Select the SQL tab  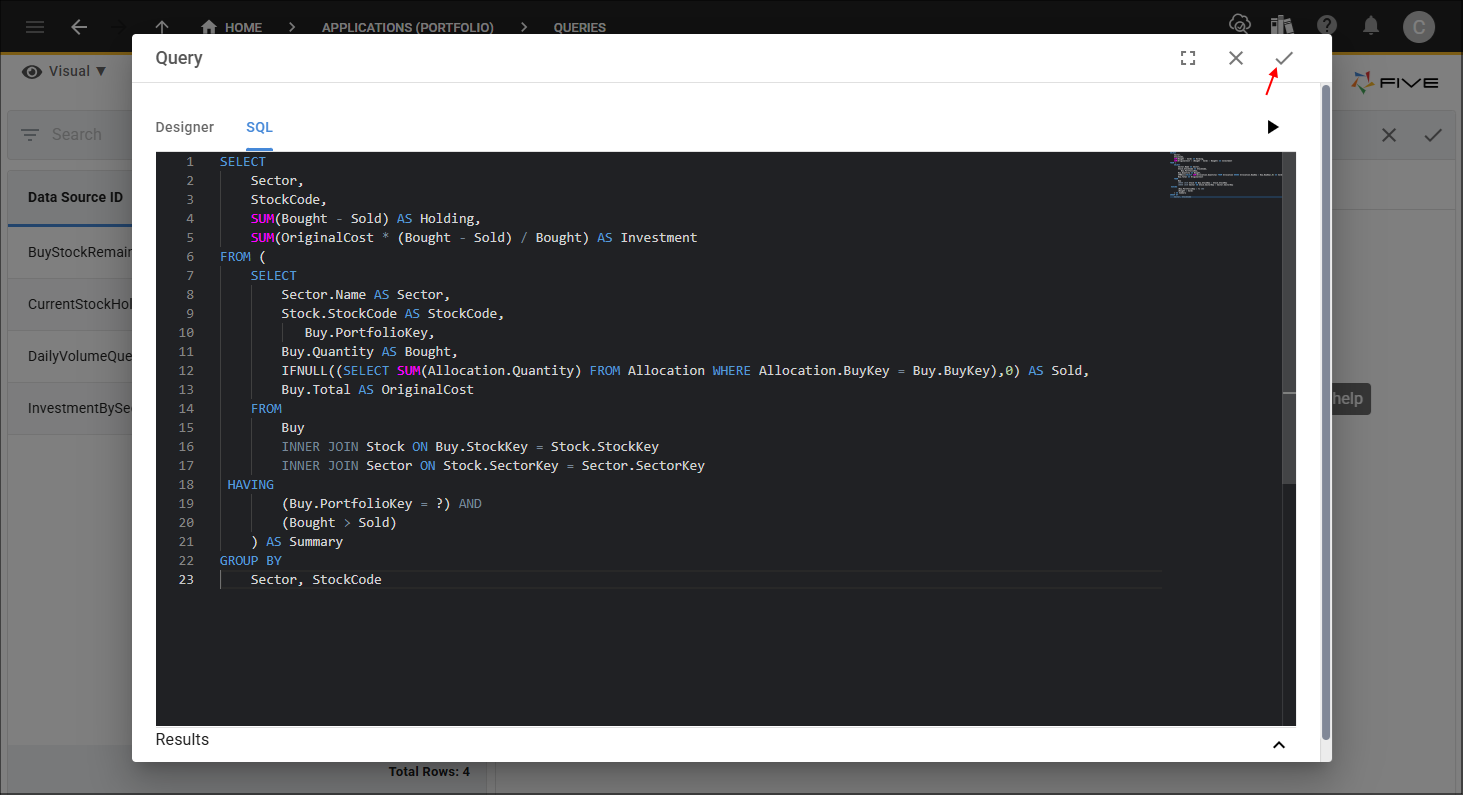click(259, 127)
